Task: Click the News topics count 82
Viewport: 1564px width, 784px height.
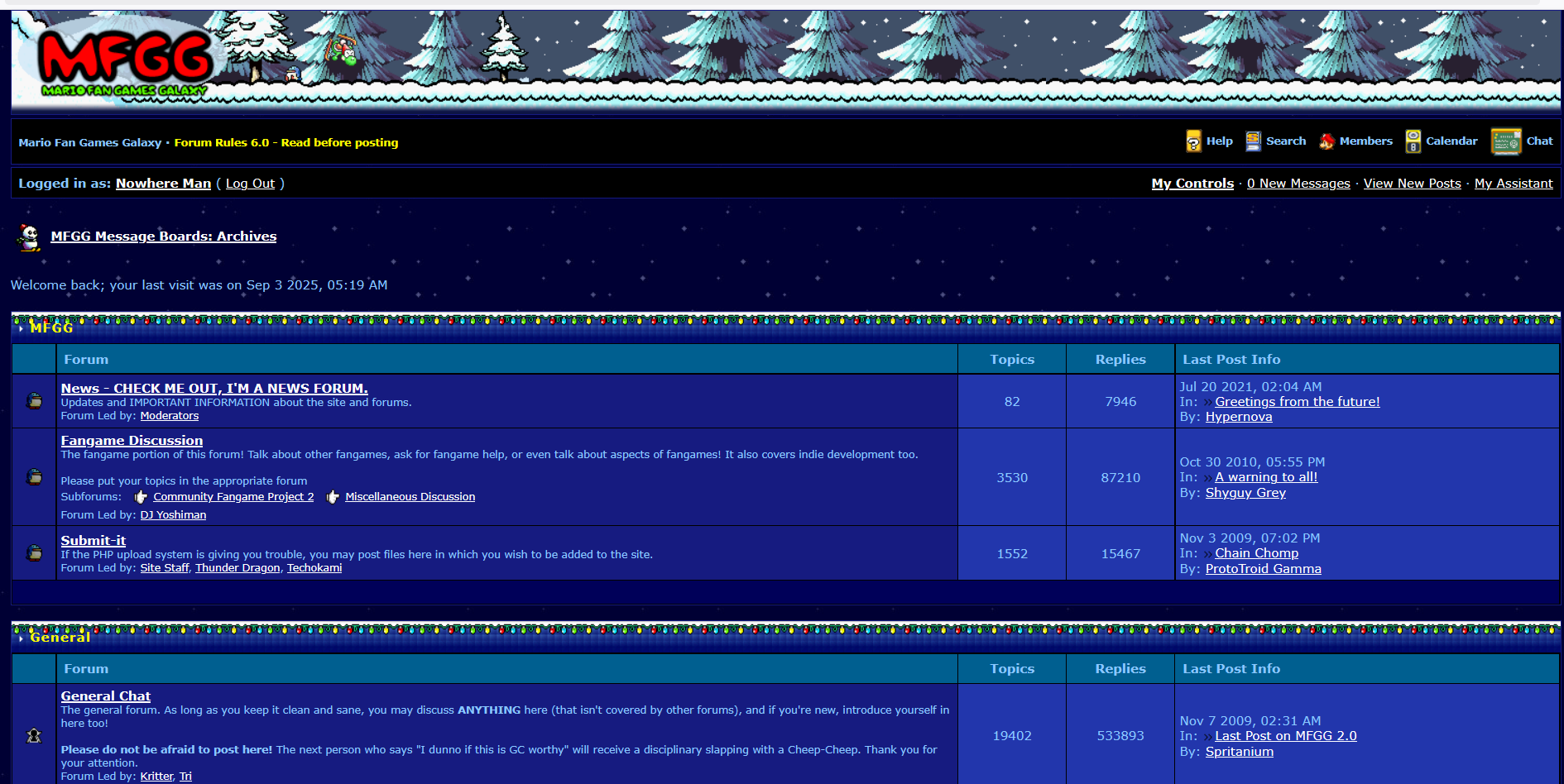Action: pyautogui.click(x=1012, y=402)
